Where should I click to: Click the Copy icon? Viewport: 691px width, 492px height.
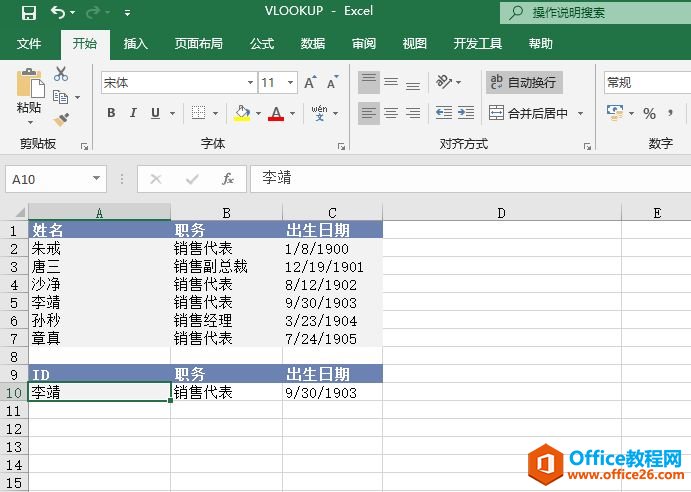click(60, 97)
